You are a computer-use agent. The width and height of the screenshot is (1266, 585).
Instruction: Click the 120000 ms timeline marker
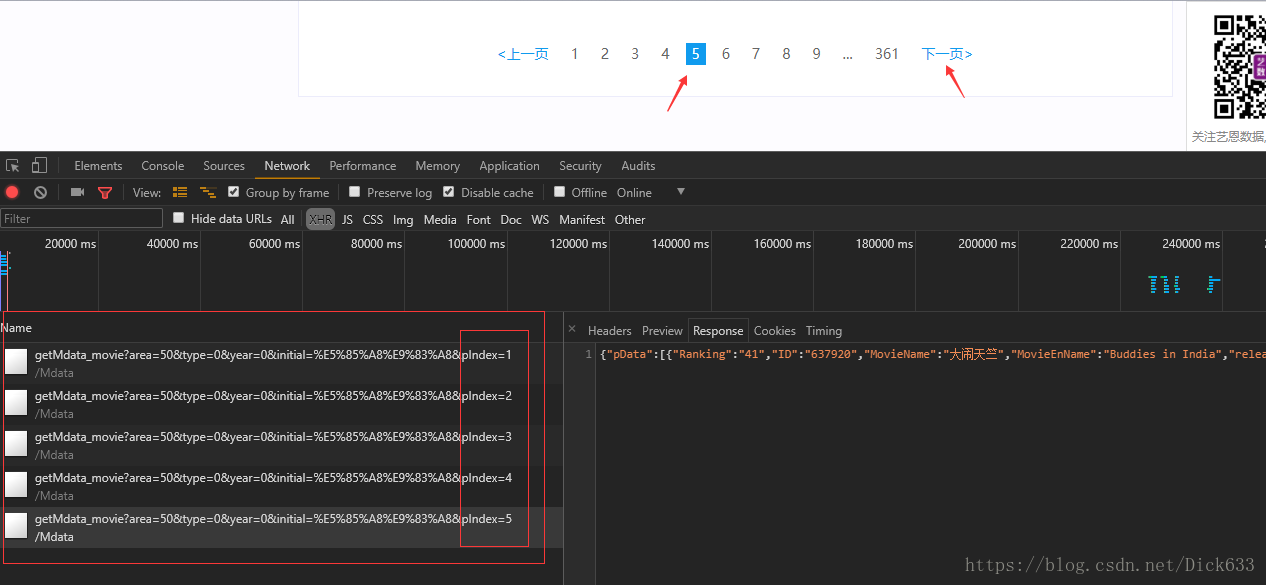point(579,244)
